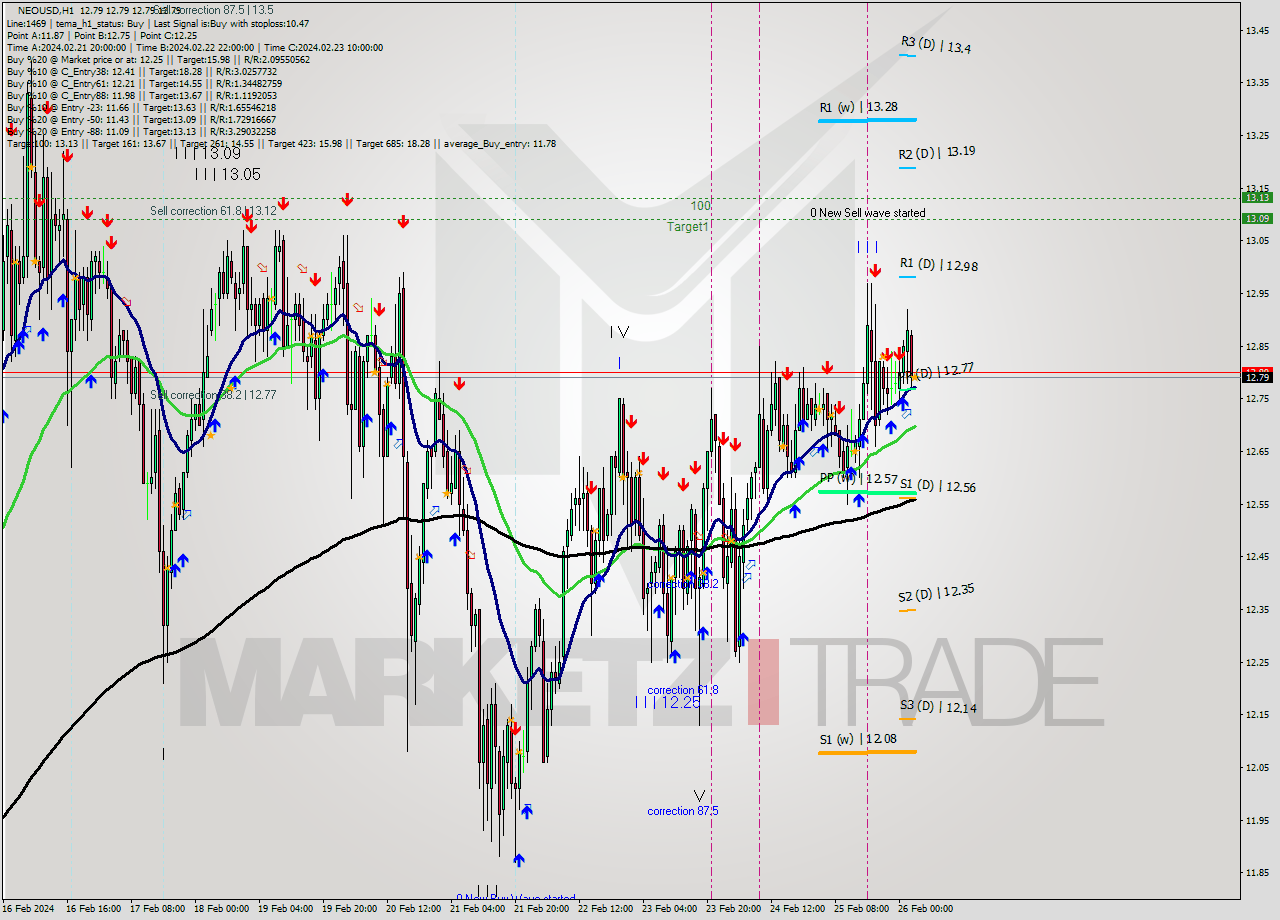This screenshot has height=920, width=1280.
Task: Click the PP (w) 12.57 pivot label
Action: click(858, 479)
